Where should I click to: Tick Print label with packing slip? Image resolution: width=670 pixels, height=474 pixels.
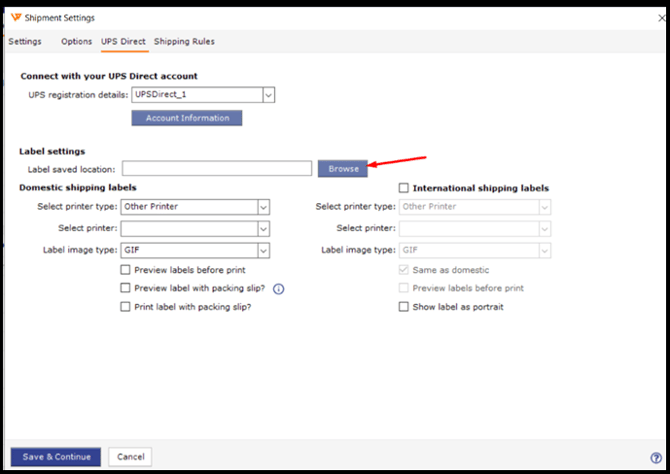pyautogui.click(x=125, y=306)
